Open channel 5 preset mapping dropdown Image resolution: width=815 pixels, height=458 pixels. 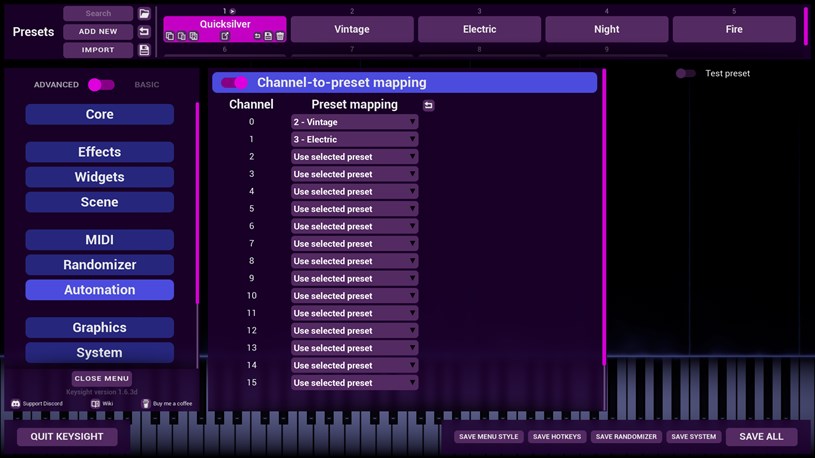pyautogui.click(x=354, y=209)
